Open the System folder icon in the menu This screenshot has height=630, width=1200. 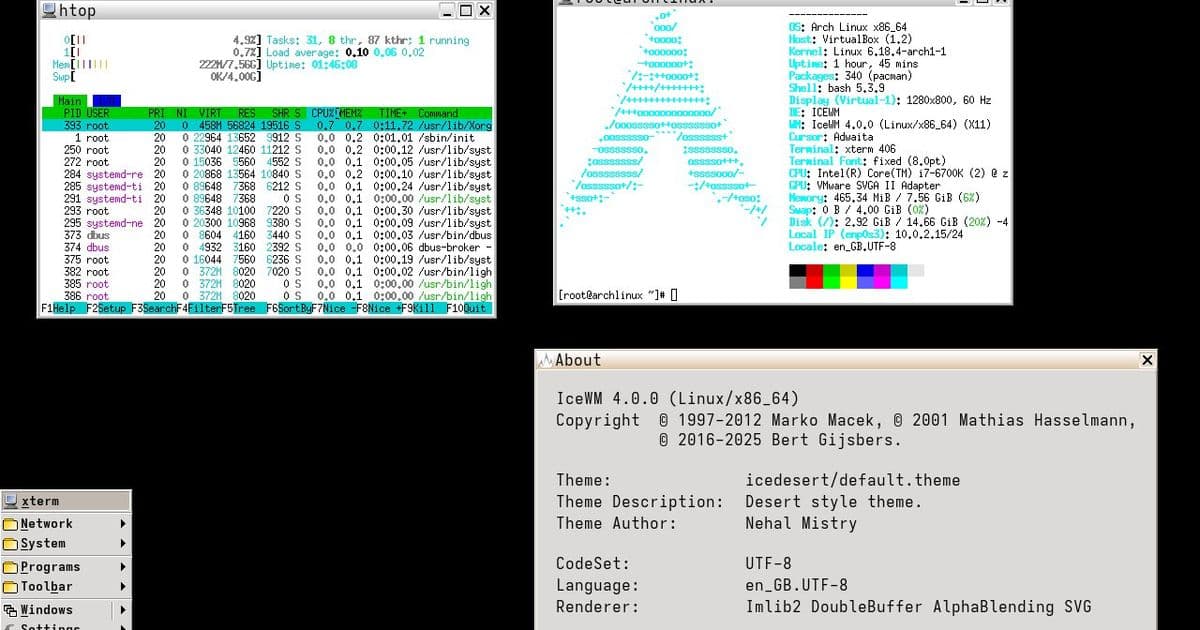point(10,544)
